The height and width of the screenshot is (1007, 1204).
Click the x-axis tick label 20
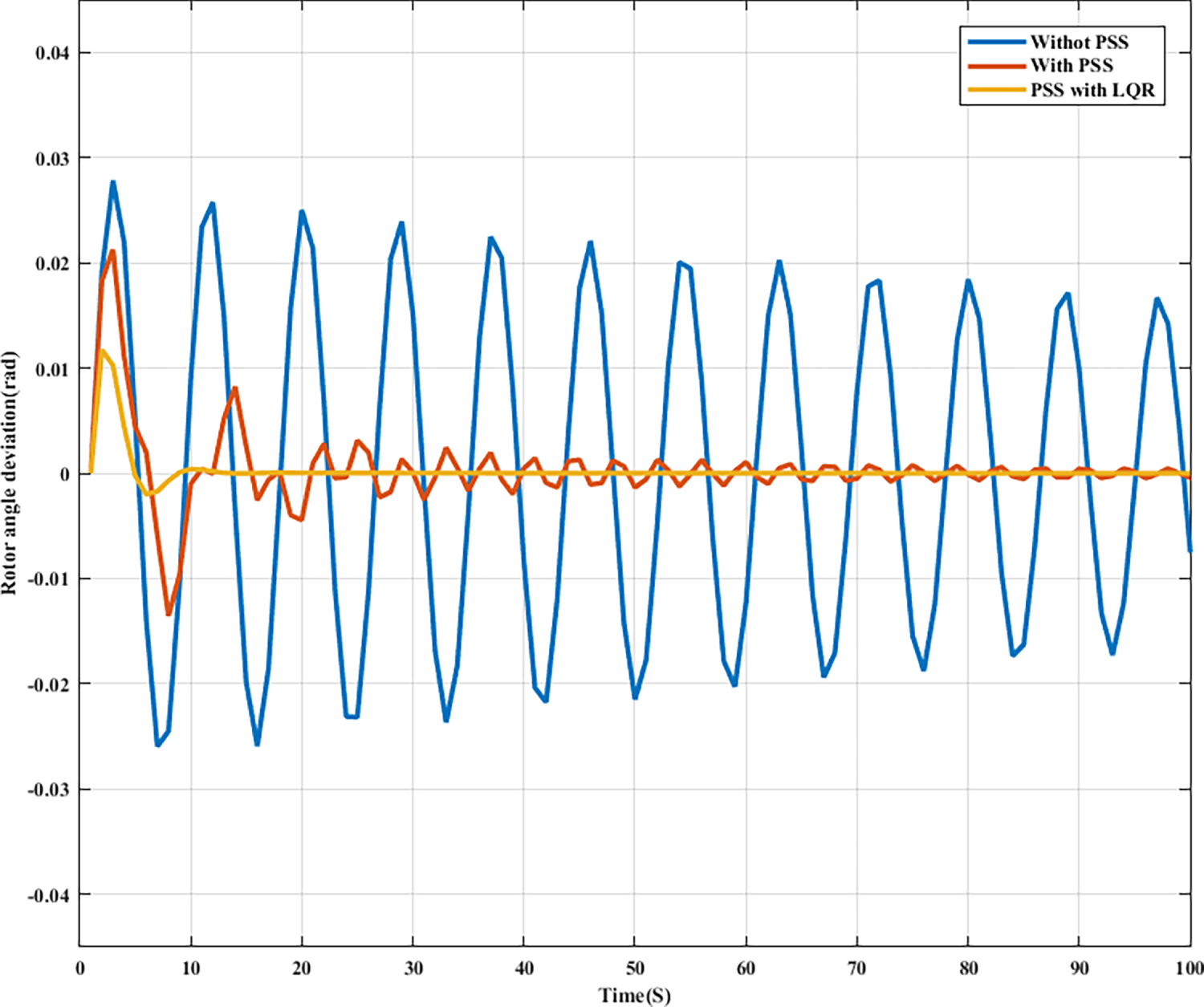pos(301,968)
